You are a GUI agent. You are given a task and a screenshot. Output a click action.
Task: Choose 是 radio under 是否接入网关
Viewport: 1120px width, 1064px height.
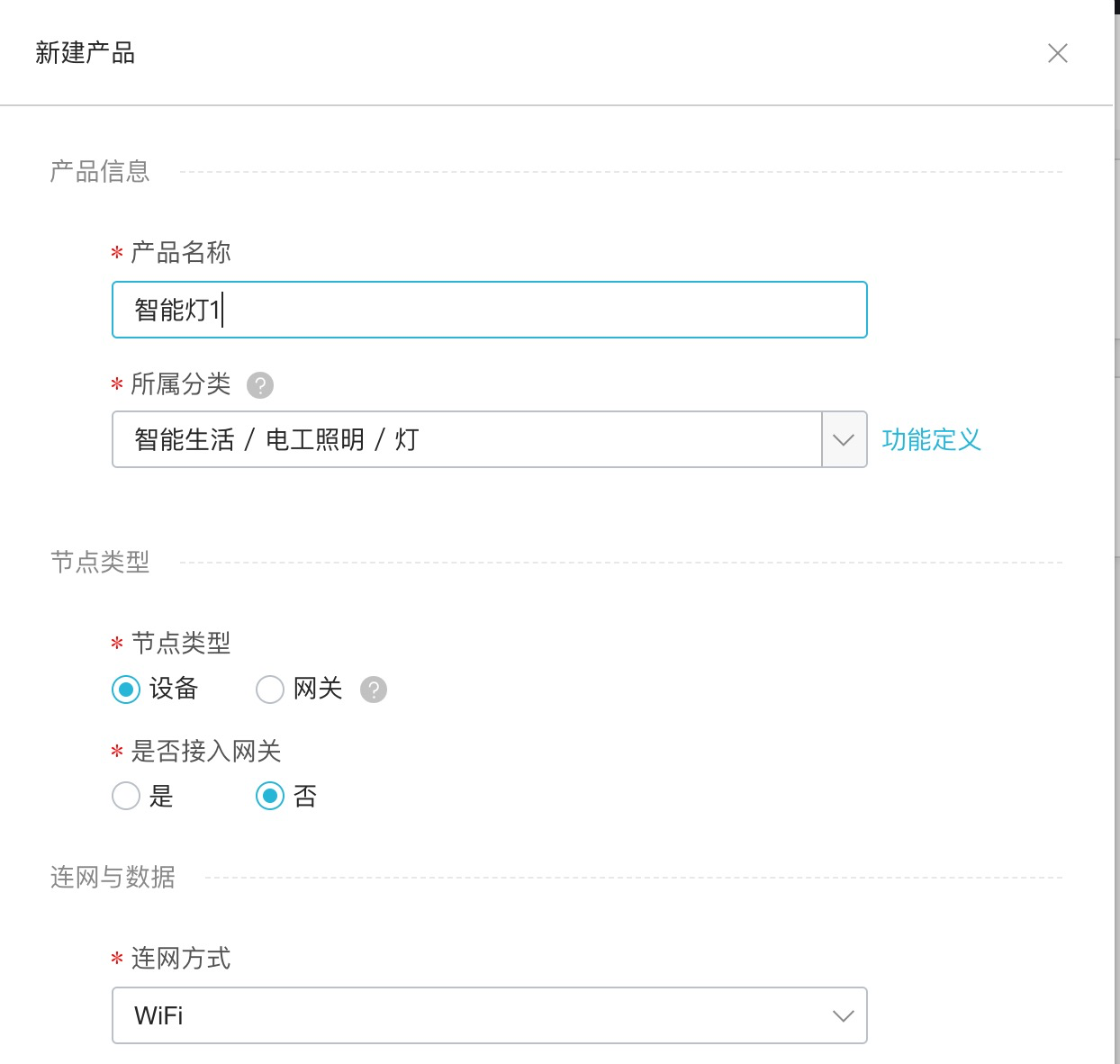click(126, 796)
